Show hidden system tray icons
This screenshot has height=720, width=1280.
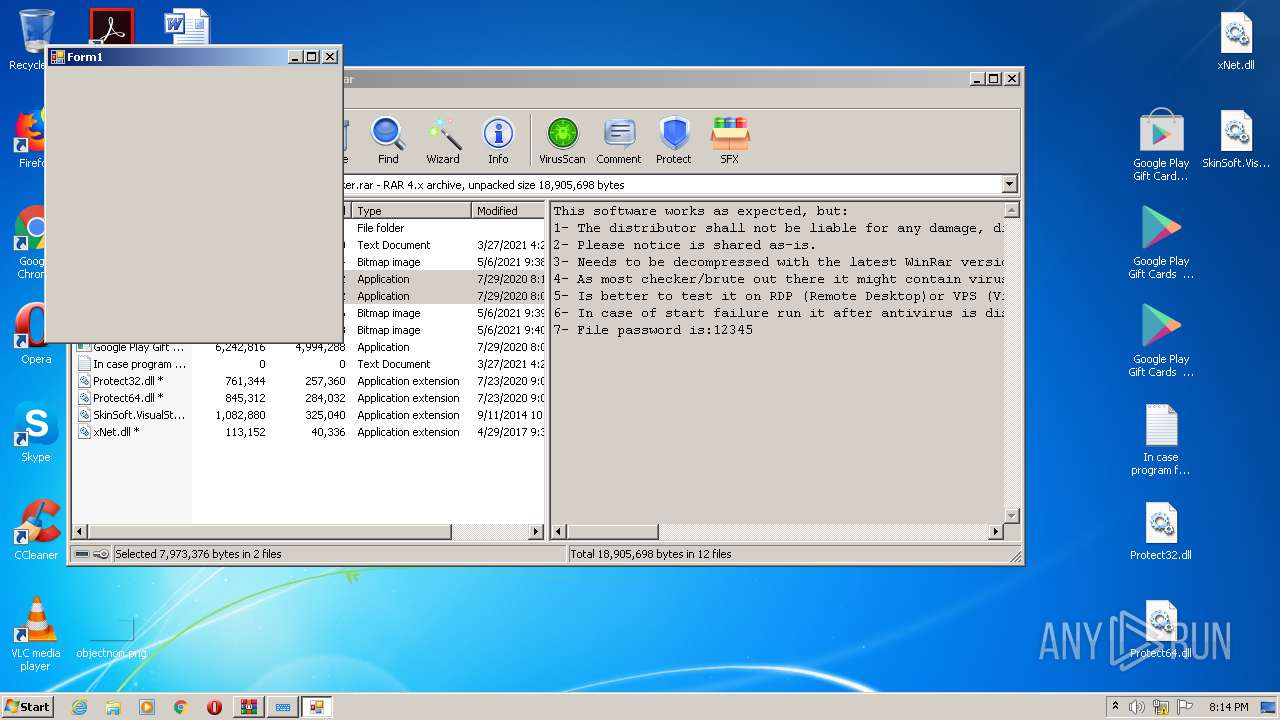[x=1115, y=707]
